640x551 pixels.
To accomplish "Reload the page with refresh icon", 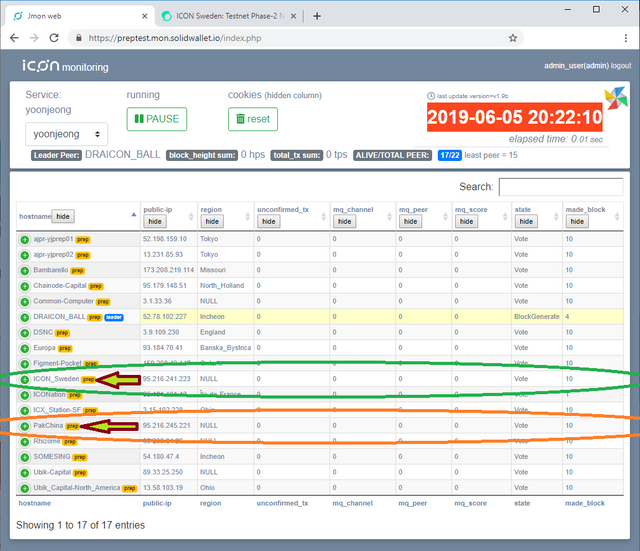I will click(54, 38).
